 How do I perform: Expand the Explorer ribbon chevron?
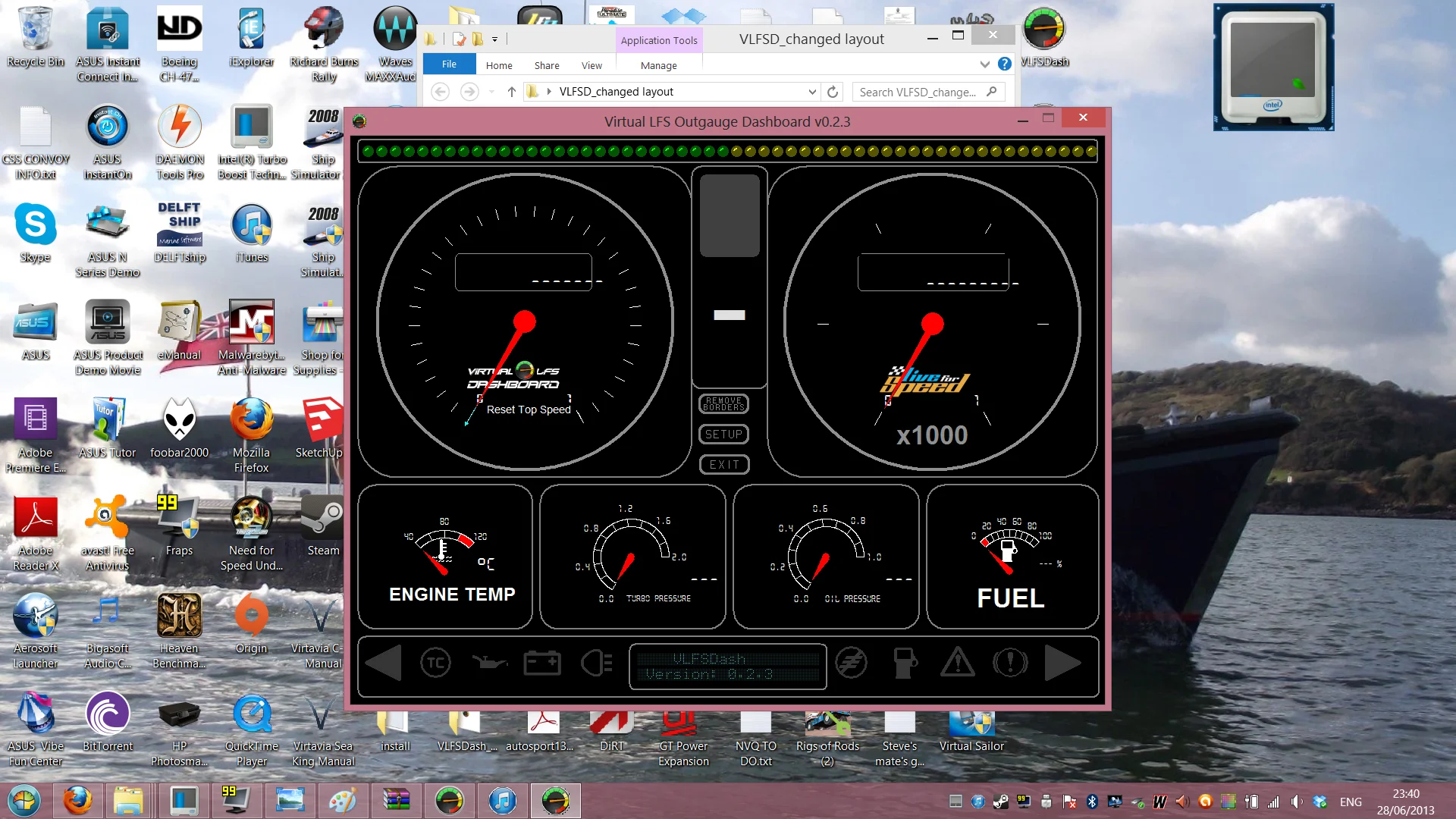pos(984,64)
